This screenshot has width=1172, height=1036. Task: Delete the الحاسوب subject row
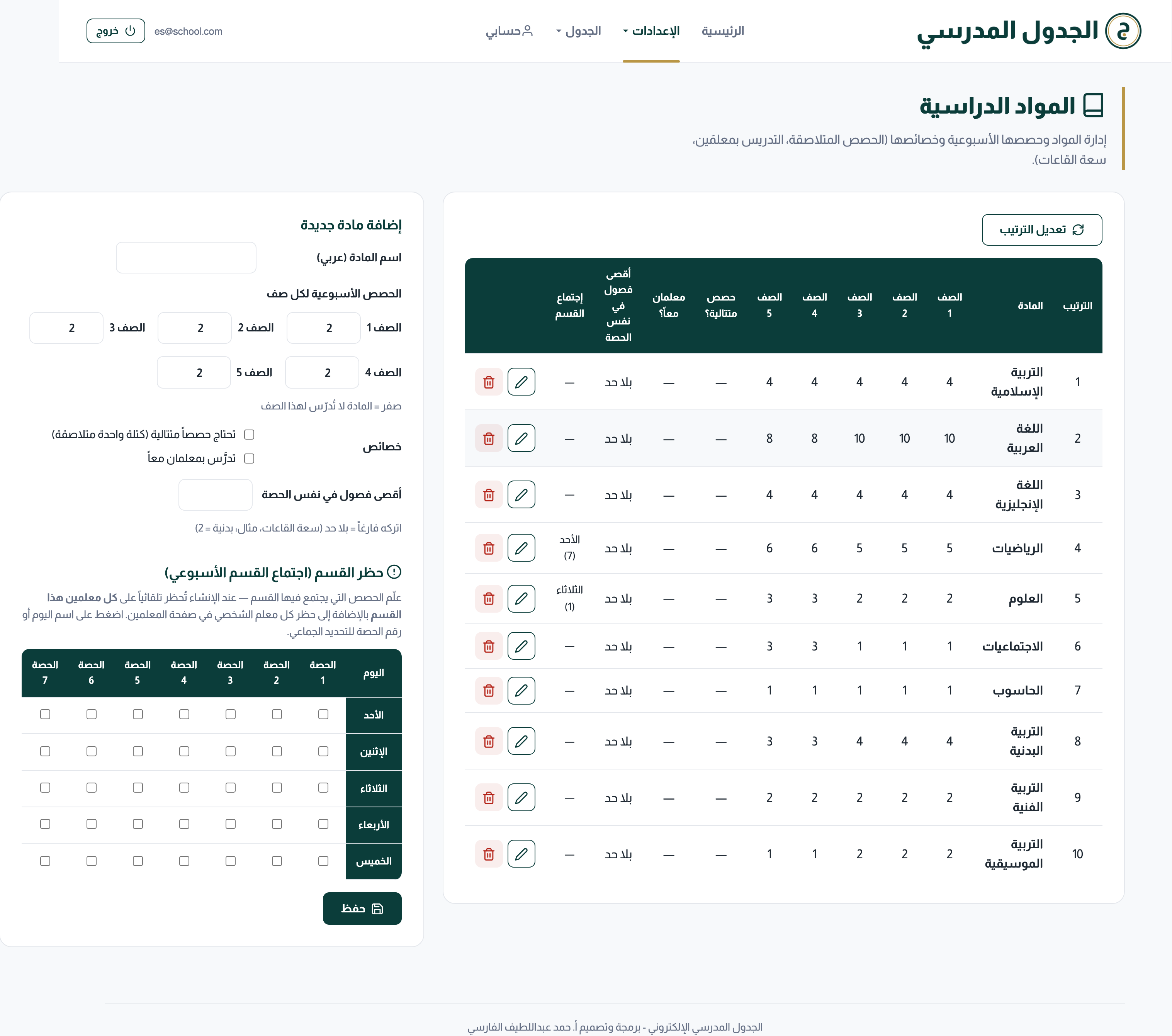coord(489,690)
